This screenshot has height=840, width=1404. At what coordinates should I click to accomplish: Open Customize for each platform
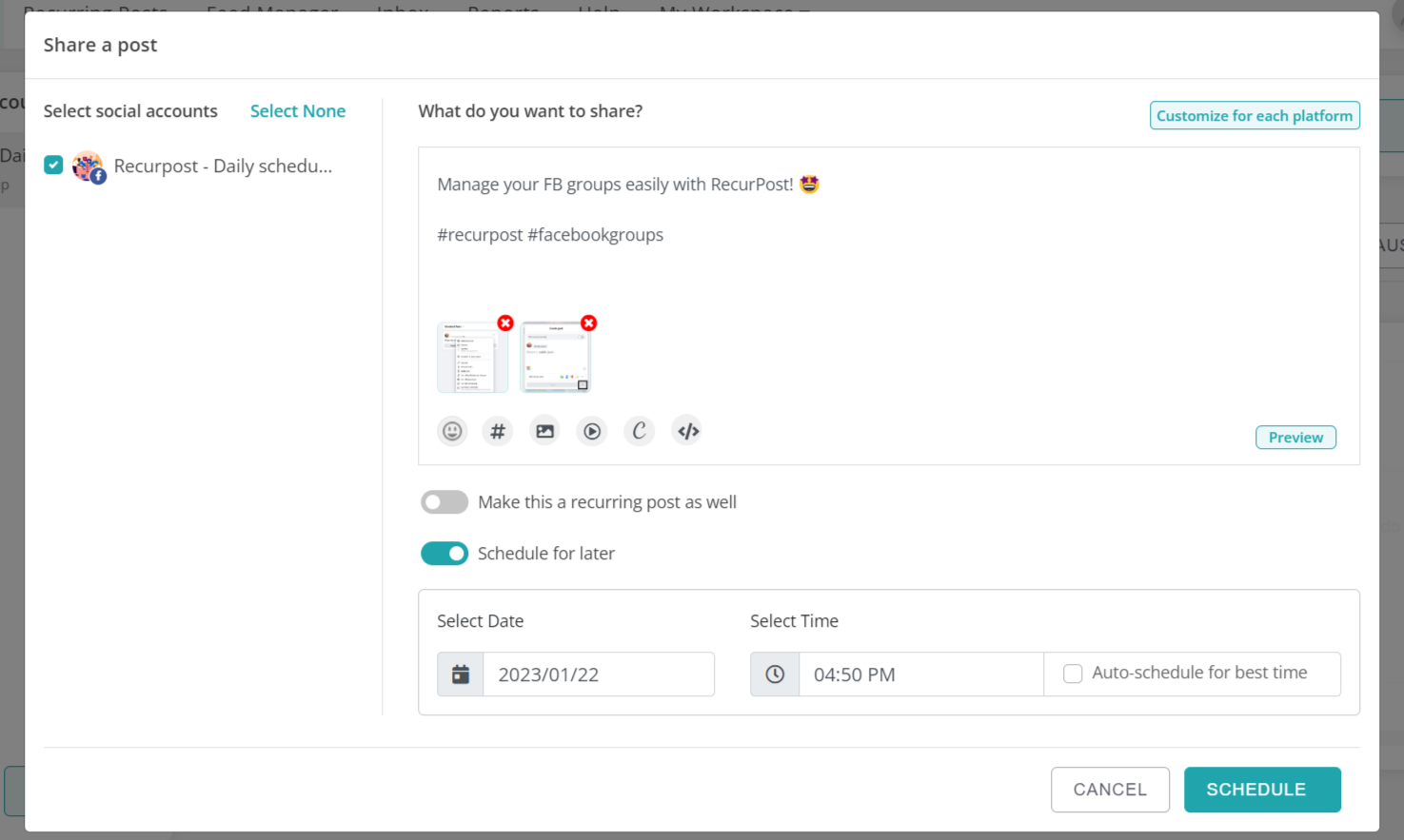pos(1255,115)
